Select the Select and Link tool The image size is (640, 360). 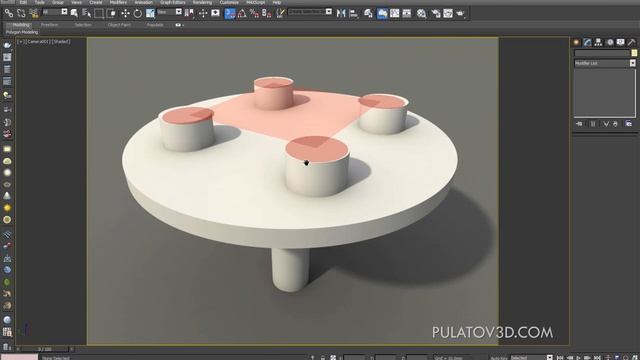[9, 13]
